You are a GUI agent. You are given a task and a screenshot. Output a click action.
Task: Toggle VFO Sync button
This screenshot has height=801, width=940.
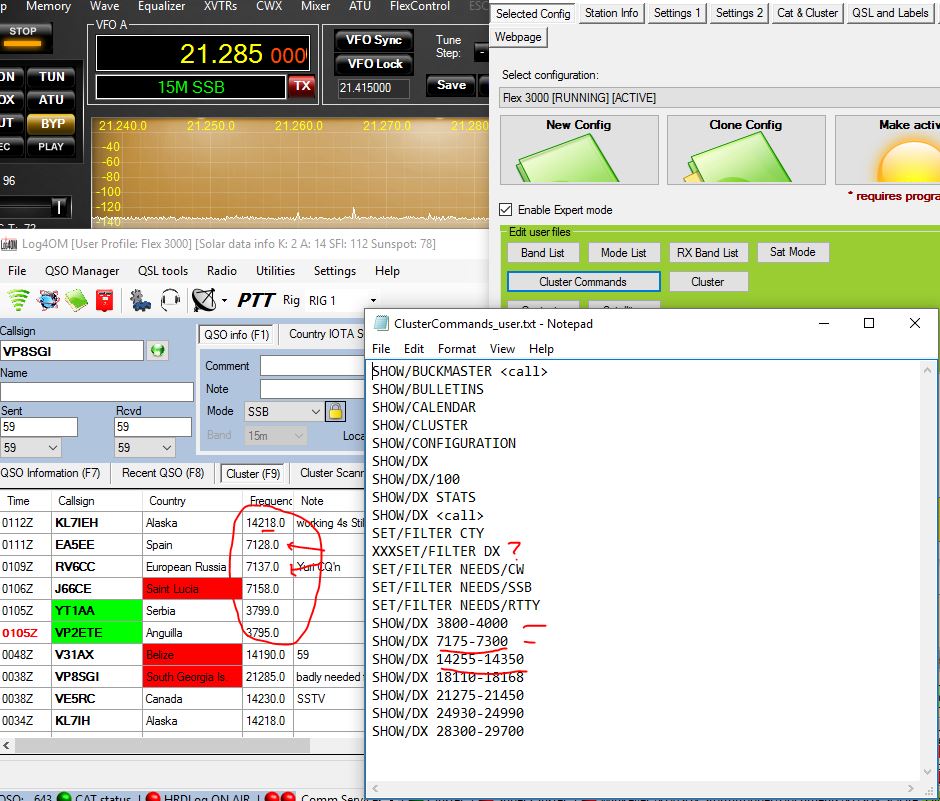tap(373, 40)
